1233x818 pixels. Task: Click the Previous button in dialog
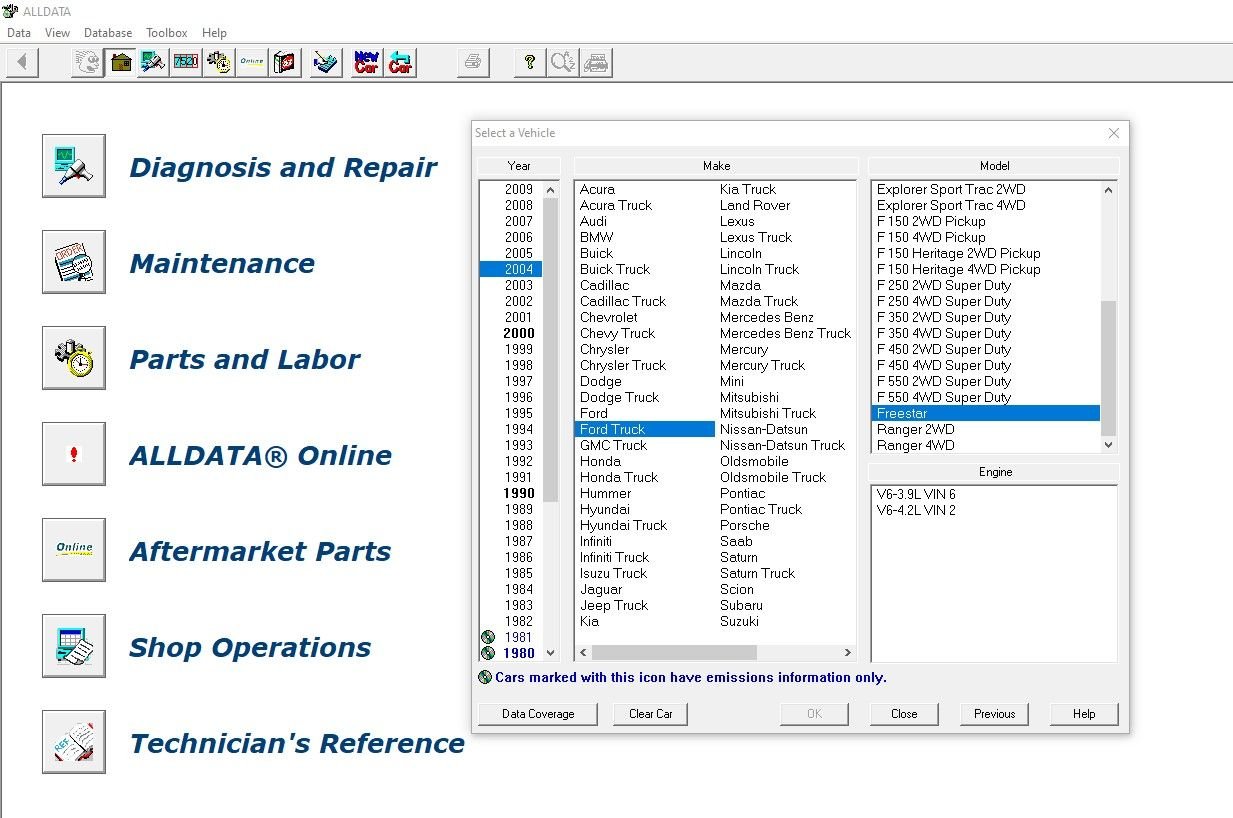[x=994, y=714]
